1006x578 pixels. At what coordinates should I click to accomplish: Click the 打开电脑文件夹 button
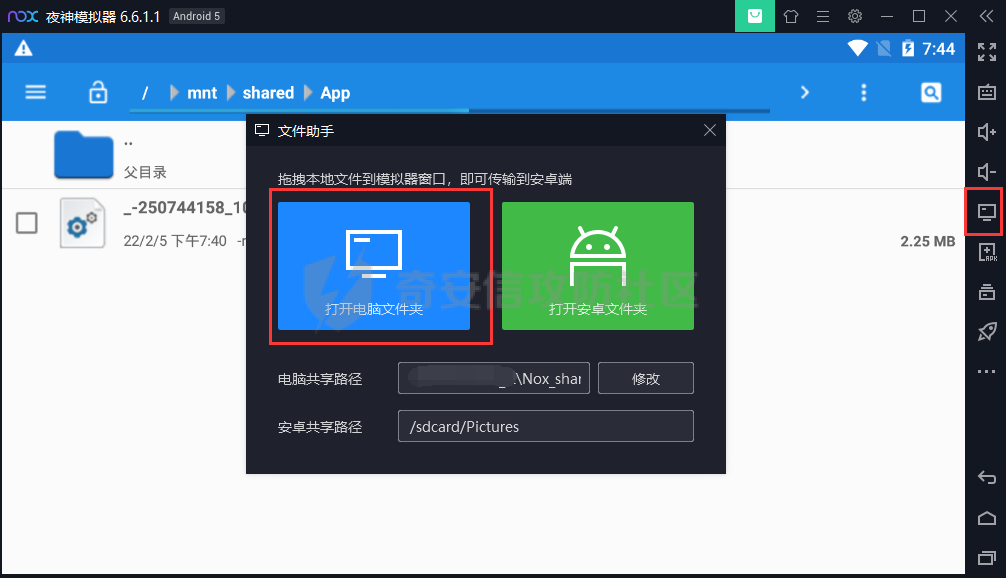pos(381,265)
